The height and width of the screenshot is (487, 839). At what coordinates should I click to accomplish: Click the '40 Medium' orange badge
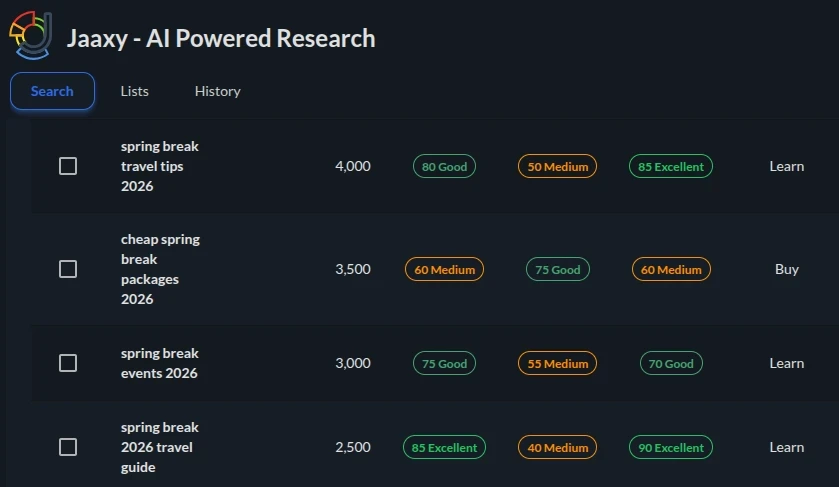point(557,448)
